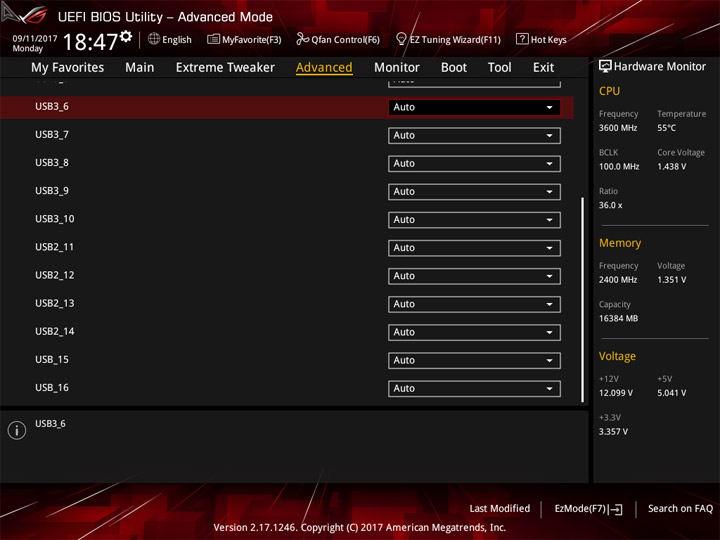Viewport: 720px width, 540px height.
Task: Open the Monitor tab
Action: point(397,68)
